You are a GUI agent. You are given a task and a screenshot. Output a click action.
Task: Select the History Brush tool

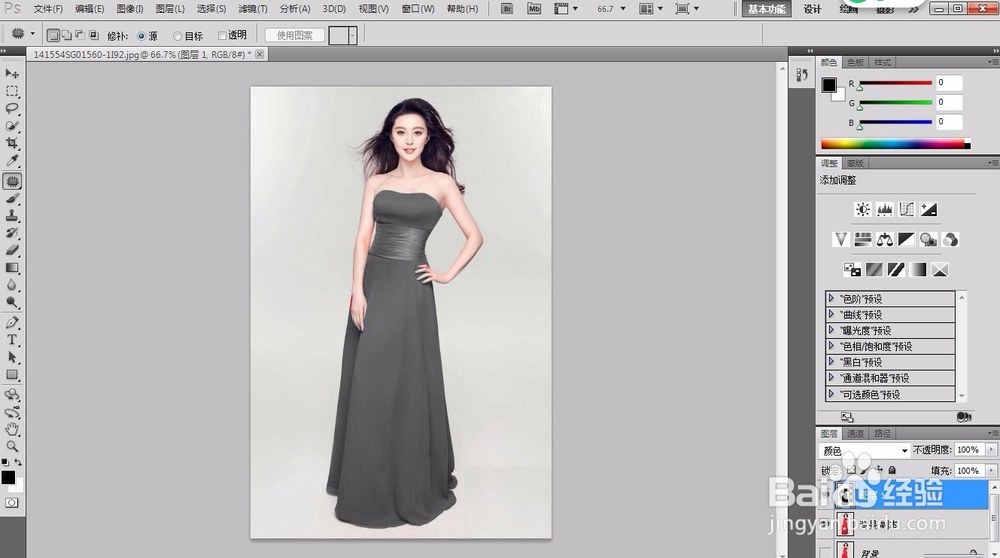click(x=11, y=233)
